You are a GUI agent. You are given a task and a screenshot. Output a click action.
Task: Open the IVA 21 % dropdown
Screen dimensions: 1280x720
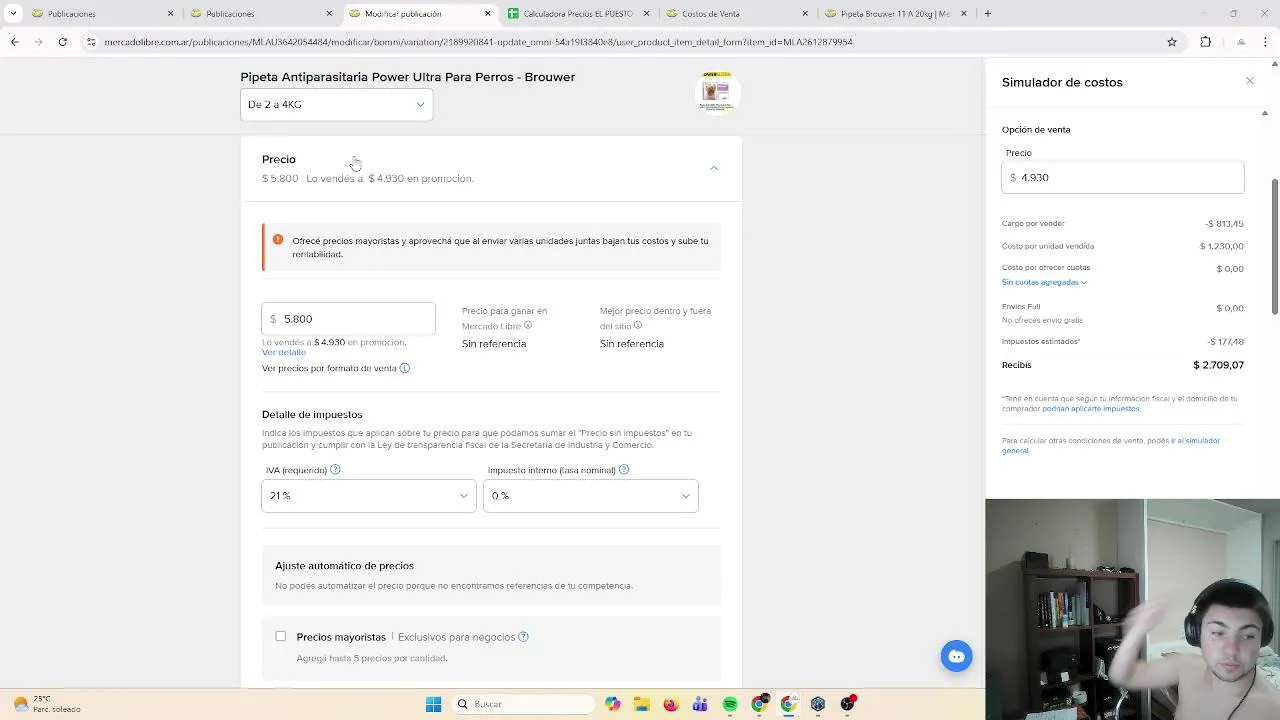[368, 496]
